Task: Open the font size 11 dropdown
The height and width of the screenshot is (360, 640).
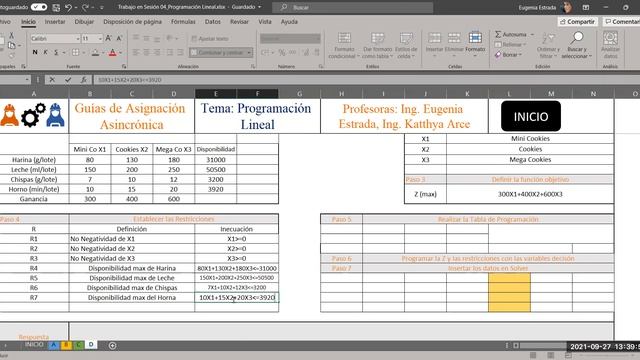Action: (100, 38)
